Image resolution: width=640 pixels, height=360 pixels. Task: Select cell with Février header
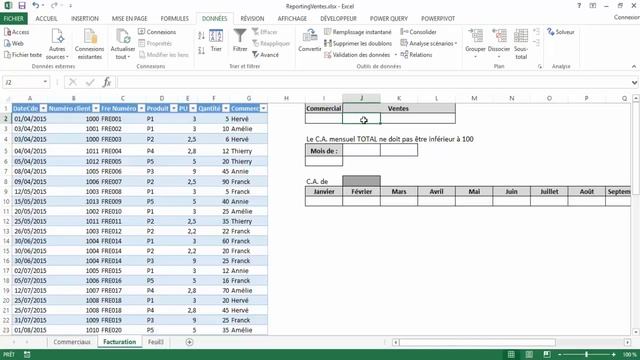[x=361, y=191]
